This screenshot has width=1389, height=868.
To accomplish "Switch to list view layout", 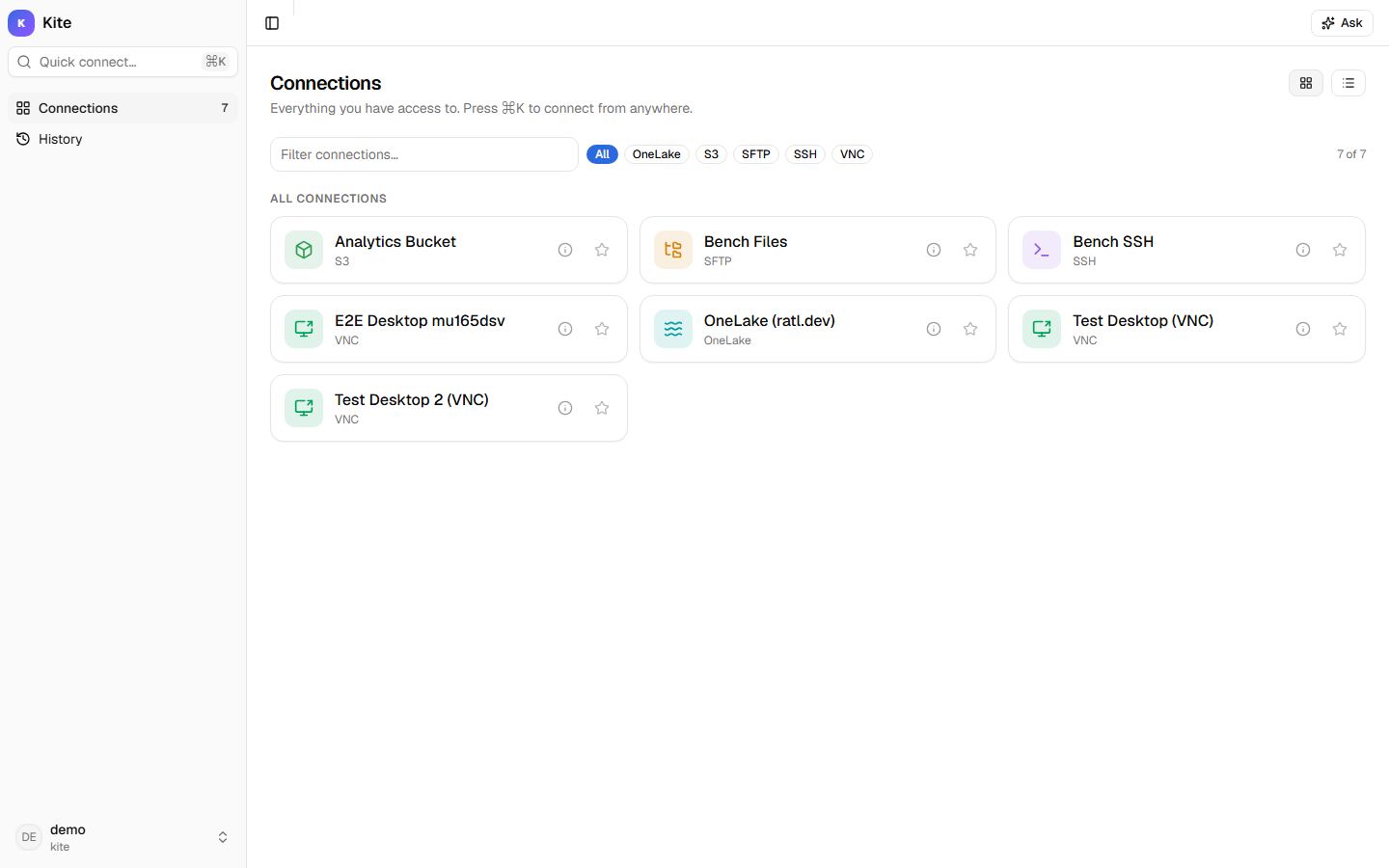I will [1348, 83].
